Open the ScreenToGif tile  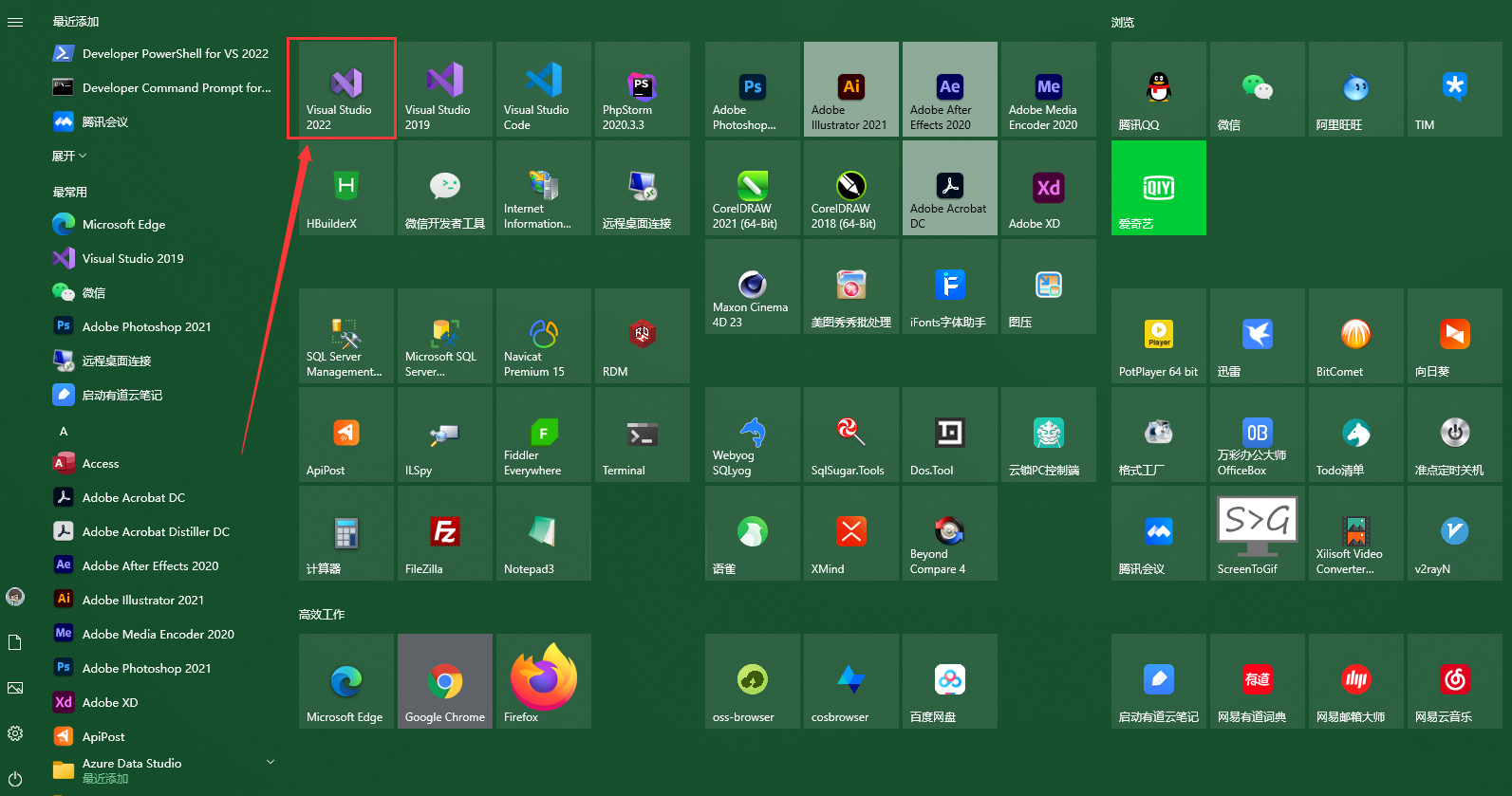point(1257,533)
